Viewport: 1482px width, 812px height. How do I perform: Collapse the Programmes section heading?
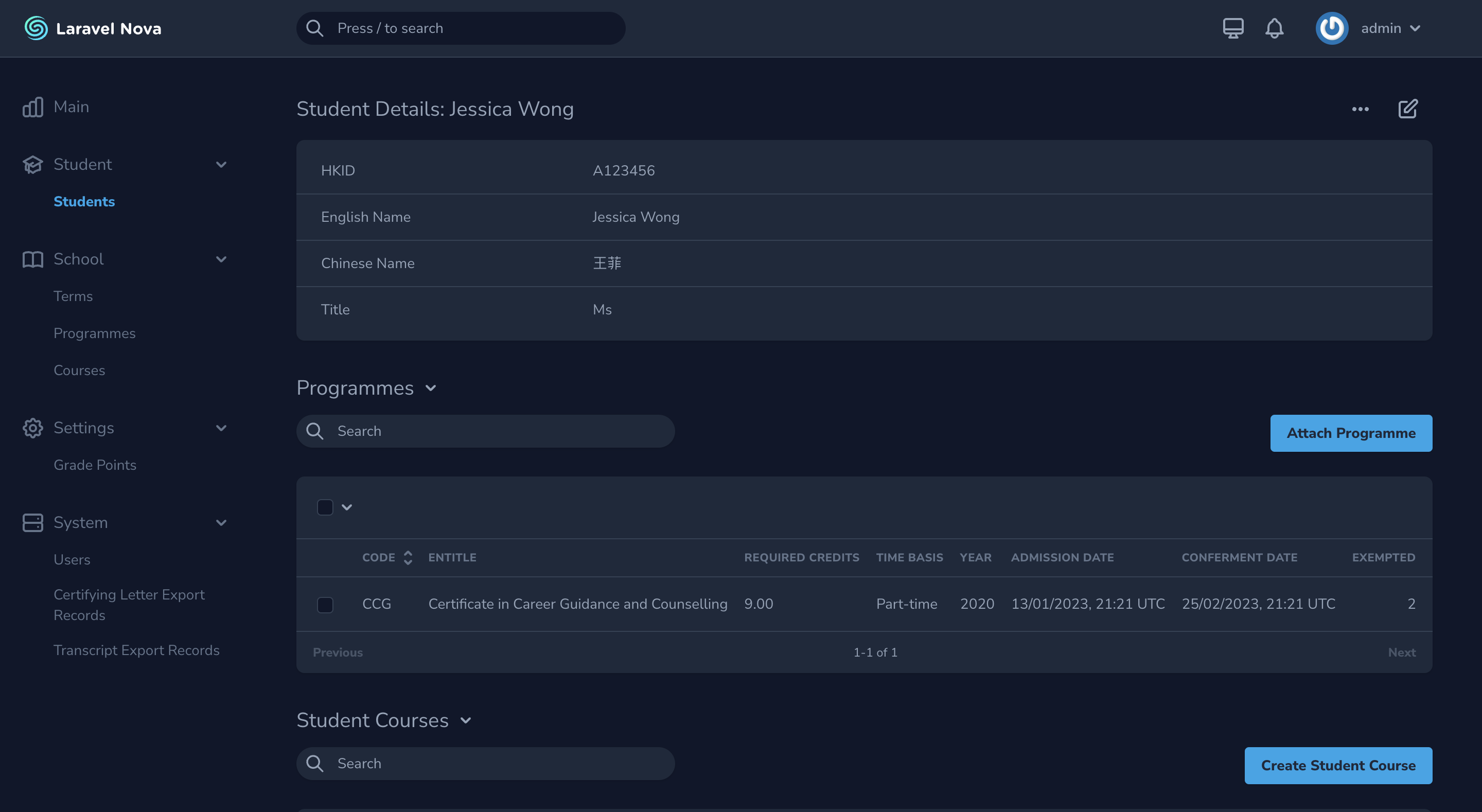(x=430, y=388)
